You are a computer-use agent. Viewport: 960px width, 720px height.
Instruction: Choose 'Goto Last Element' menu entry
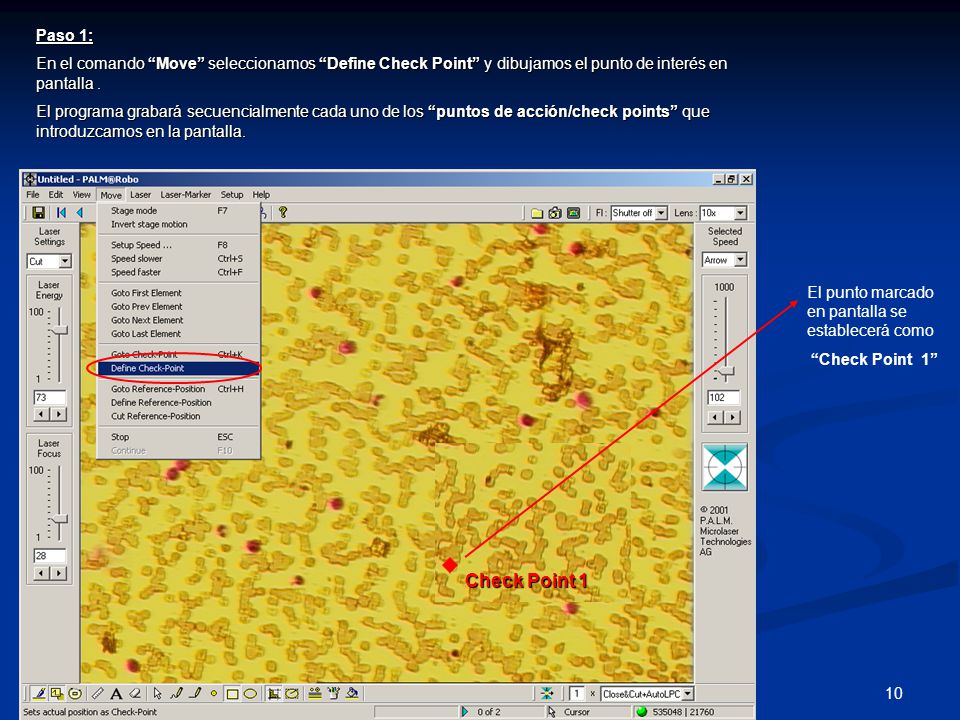click(x=179, y=334)
